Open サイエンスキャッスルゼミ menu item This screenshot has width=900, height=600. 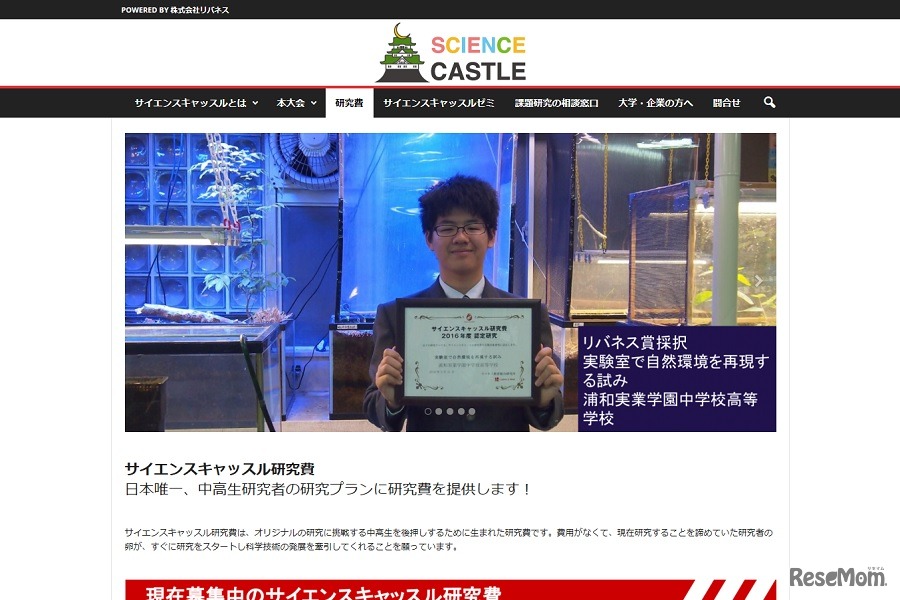pyautogui.click(x=438, y=102)
